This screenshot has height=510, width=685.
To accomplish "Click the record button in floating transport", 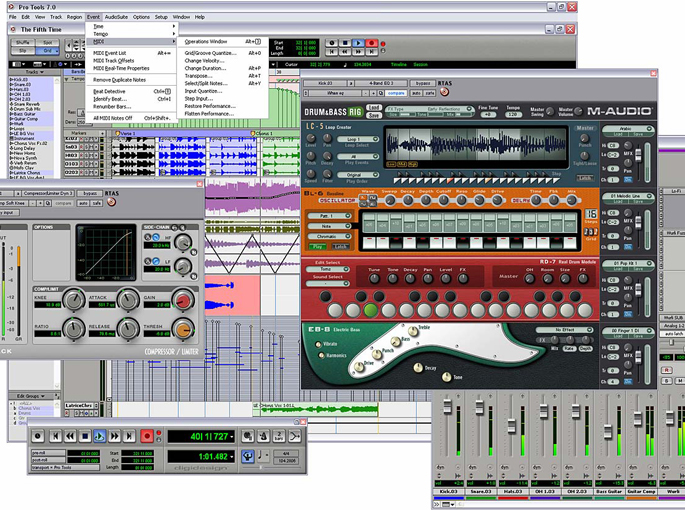I will click(147, 436).
